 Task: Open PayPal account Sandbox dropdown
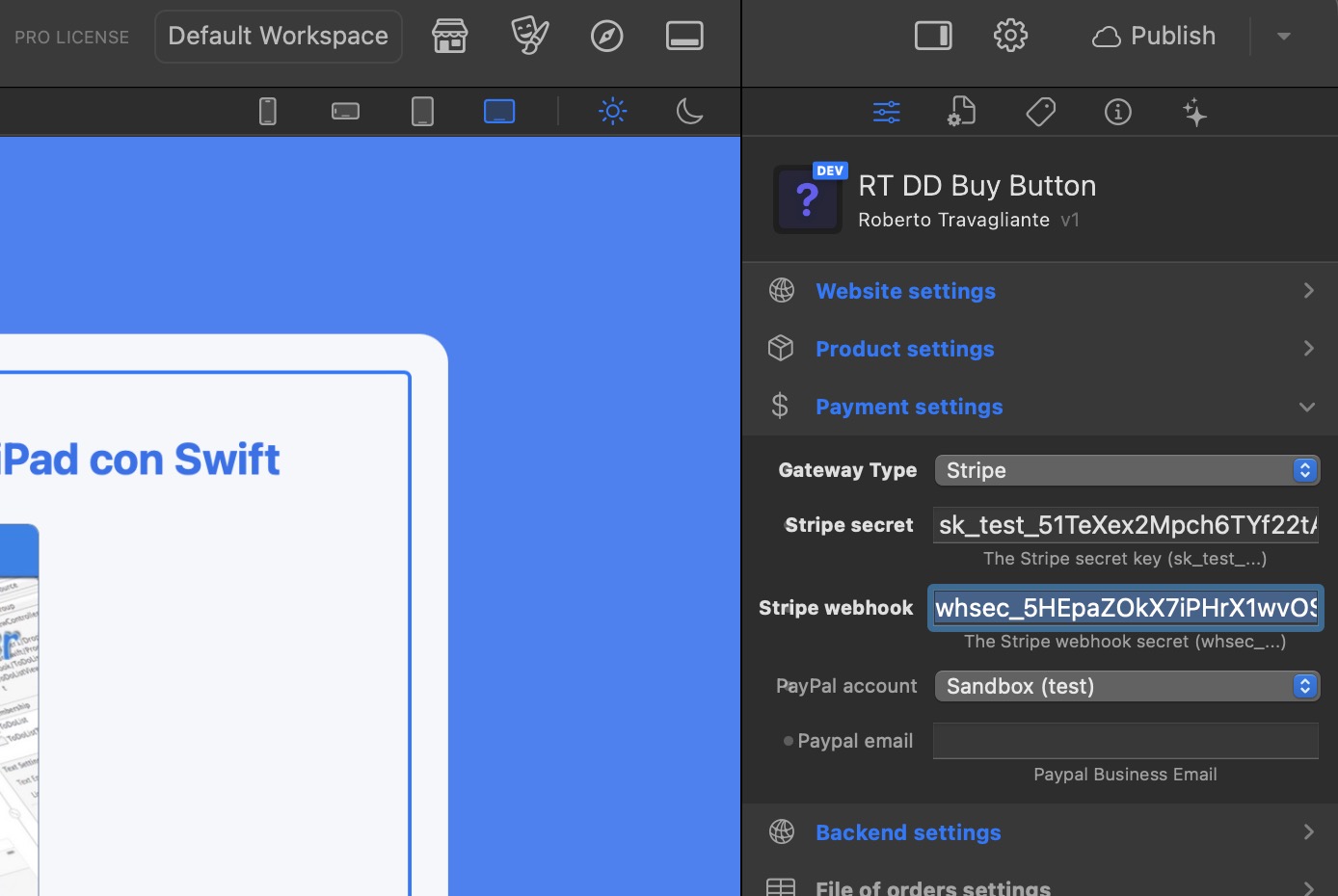1127,686
